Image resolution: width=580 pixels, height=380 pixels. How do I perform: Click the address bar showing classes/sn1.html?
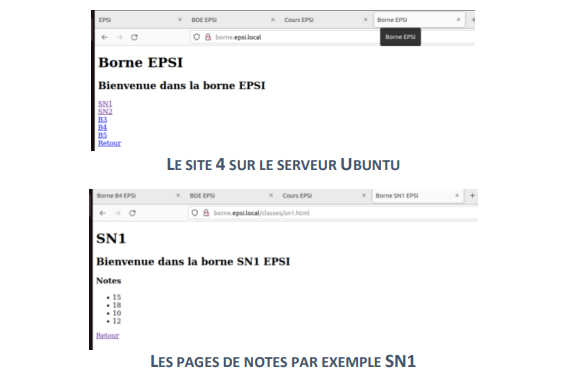point(333,213)
